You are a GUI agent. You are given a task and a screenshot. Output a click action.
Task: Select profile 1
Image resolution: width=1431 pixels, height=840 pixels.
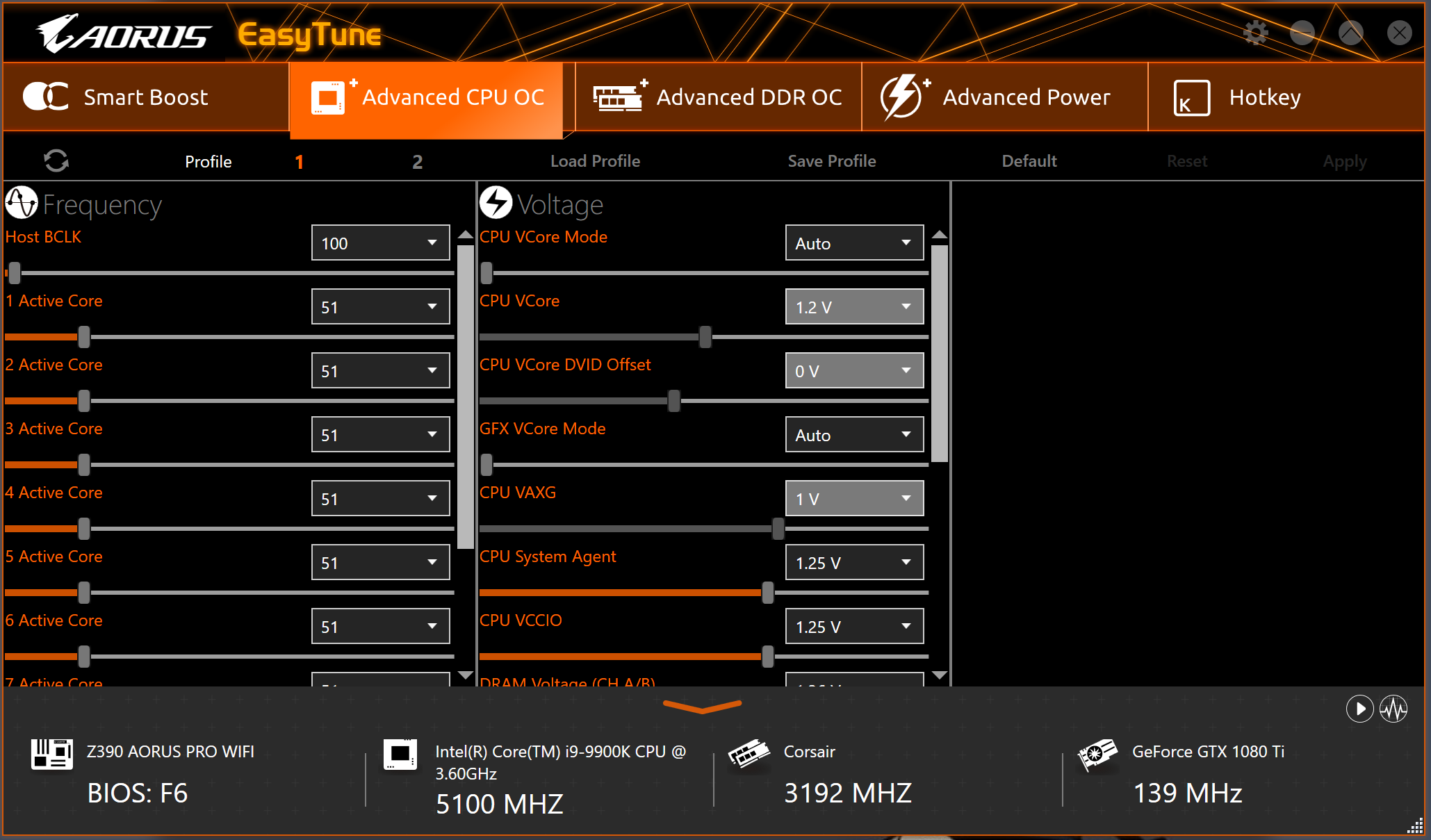[x=299, y=162]
